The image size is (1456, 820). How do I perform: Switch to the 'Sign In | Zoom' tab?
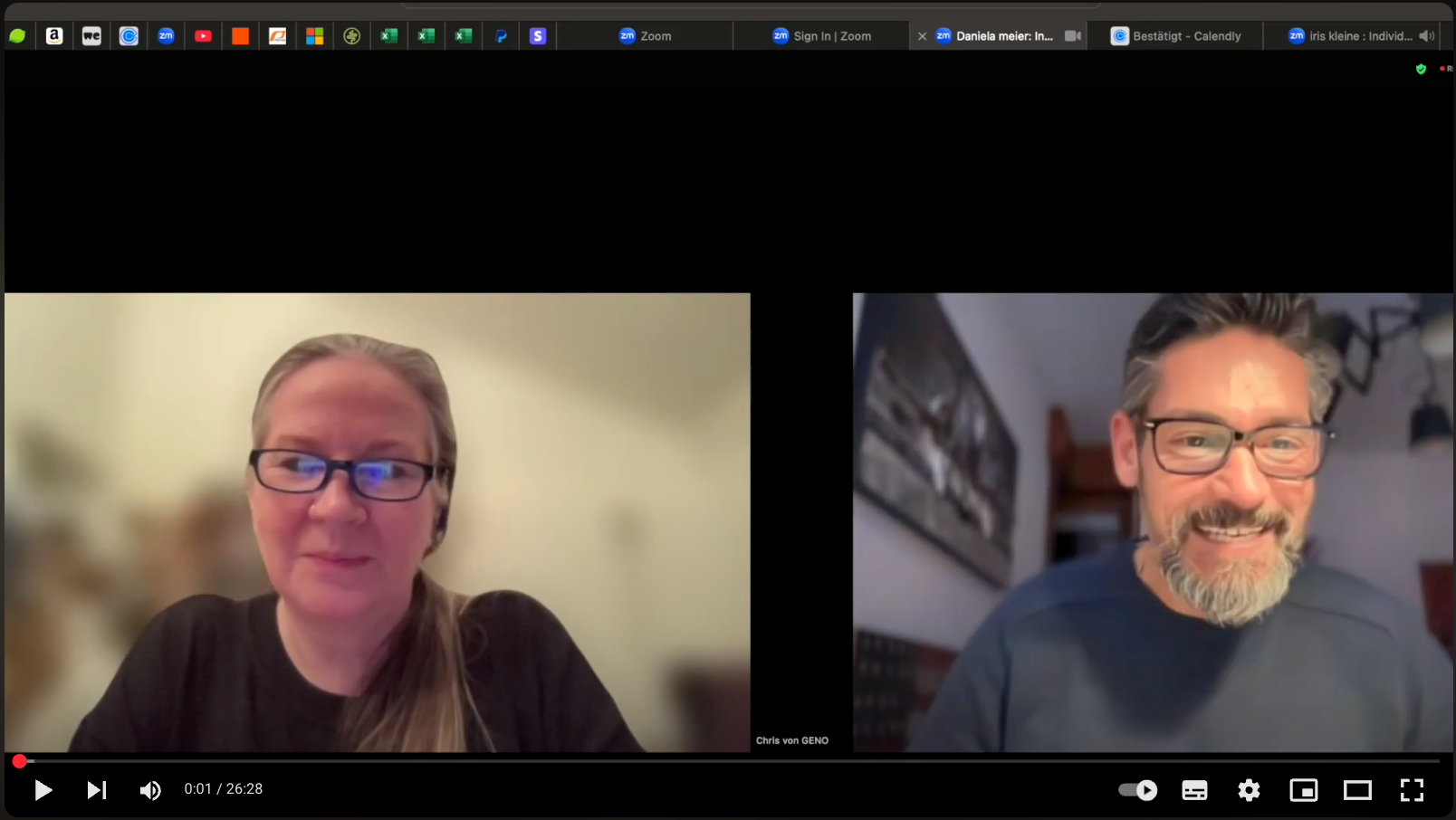coord(821,36)
